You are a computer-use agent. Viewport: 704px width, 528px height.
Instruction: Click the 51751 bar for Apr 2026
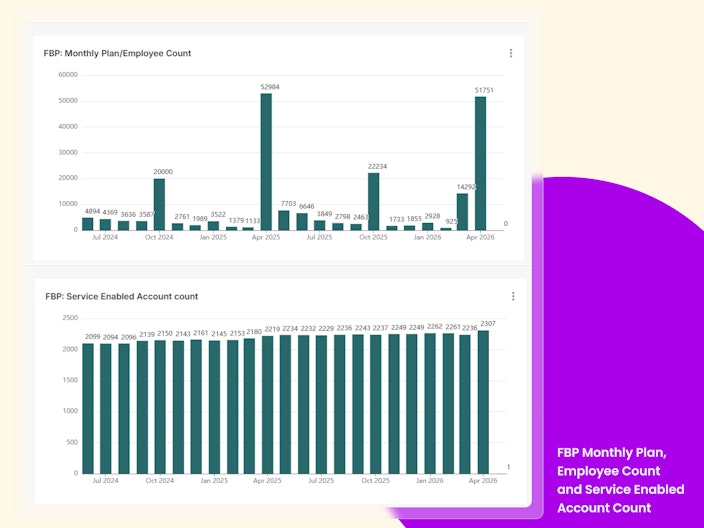pos(480,163)
